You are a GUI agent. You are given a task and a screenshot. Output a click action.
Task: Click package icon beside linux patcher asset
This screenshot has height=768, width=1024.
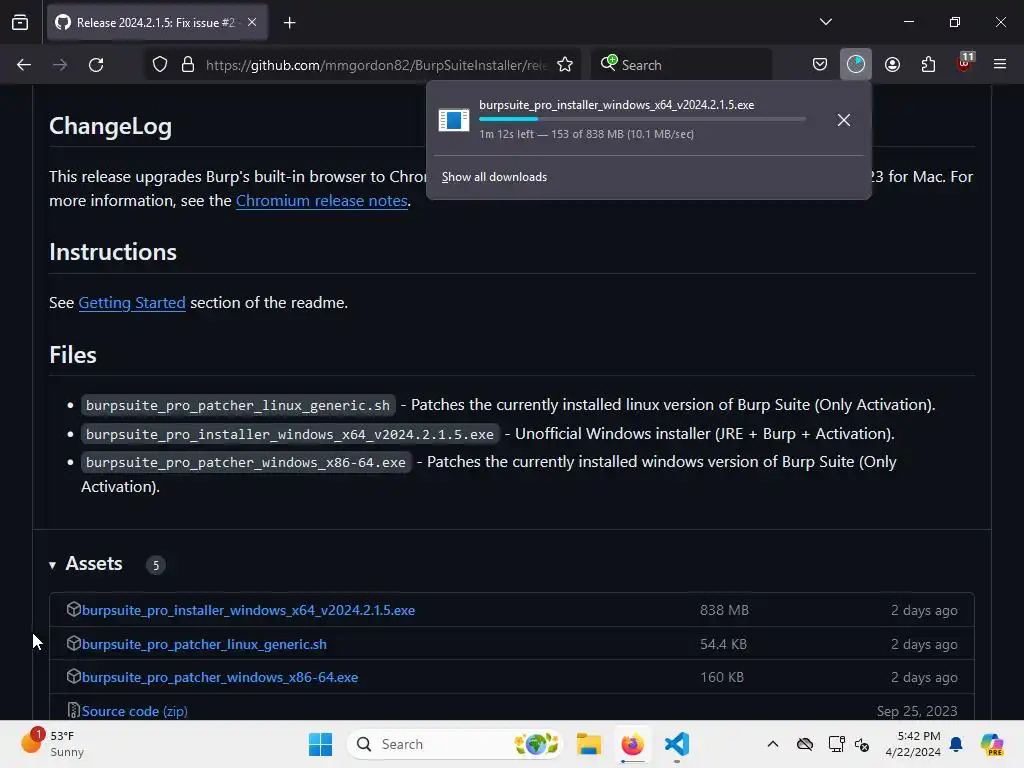[73, 643]
